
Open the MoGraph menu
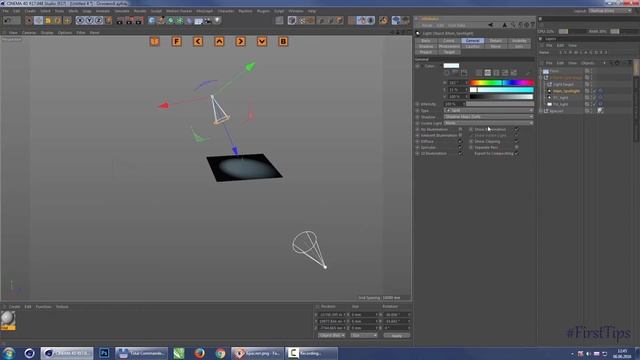pyautogui.click(x=204, y=11)
